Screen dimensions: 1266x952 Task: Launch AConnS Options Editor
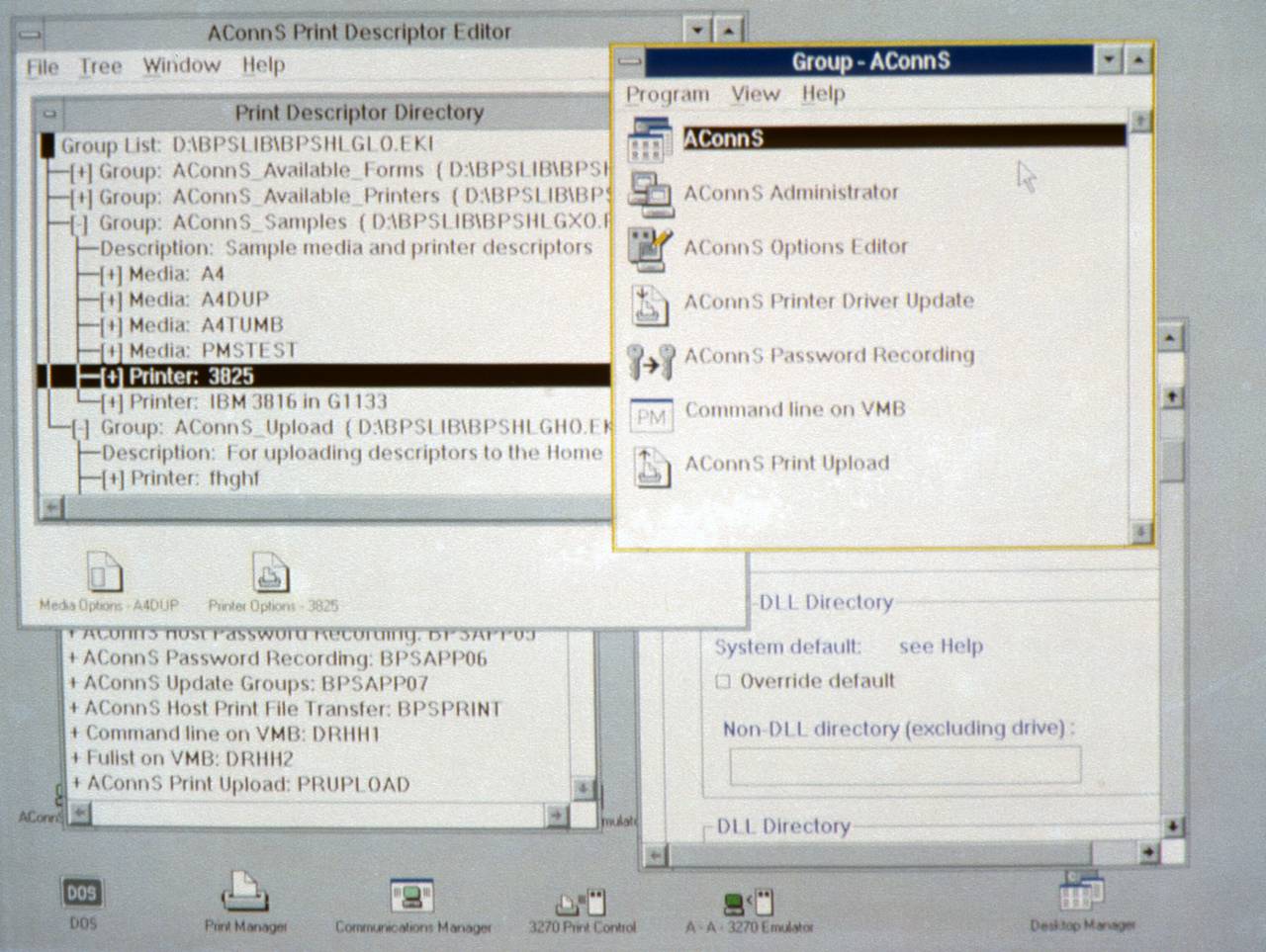[650, 248]
